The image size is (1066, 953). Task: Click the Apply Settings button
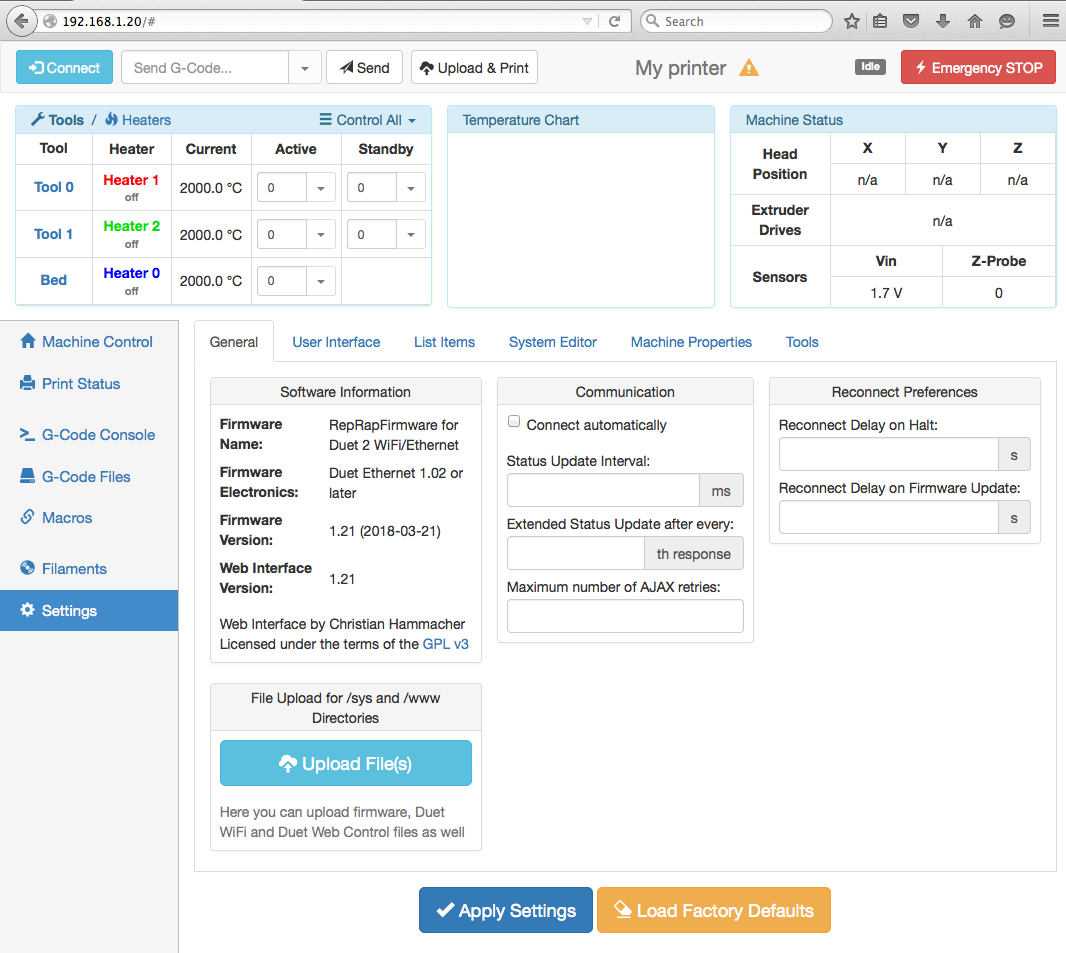[505, 910]
